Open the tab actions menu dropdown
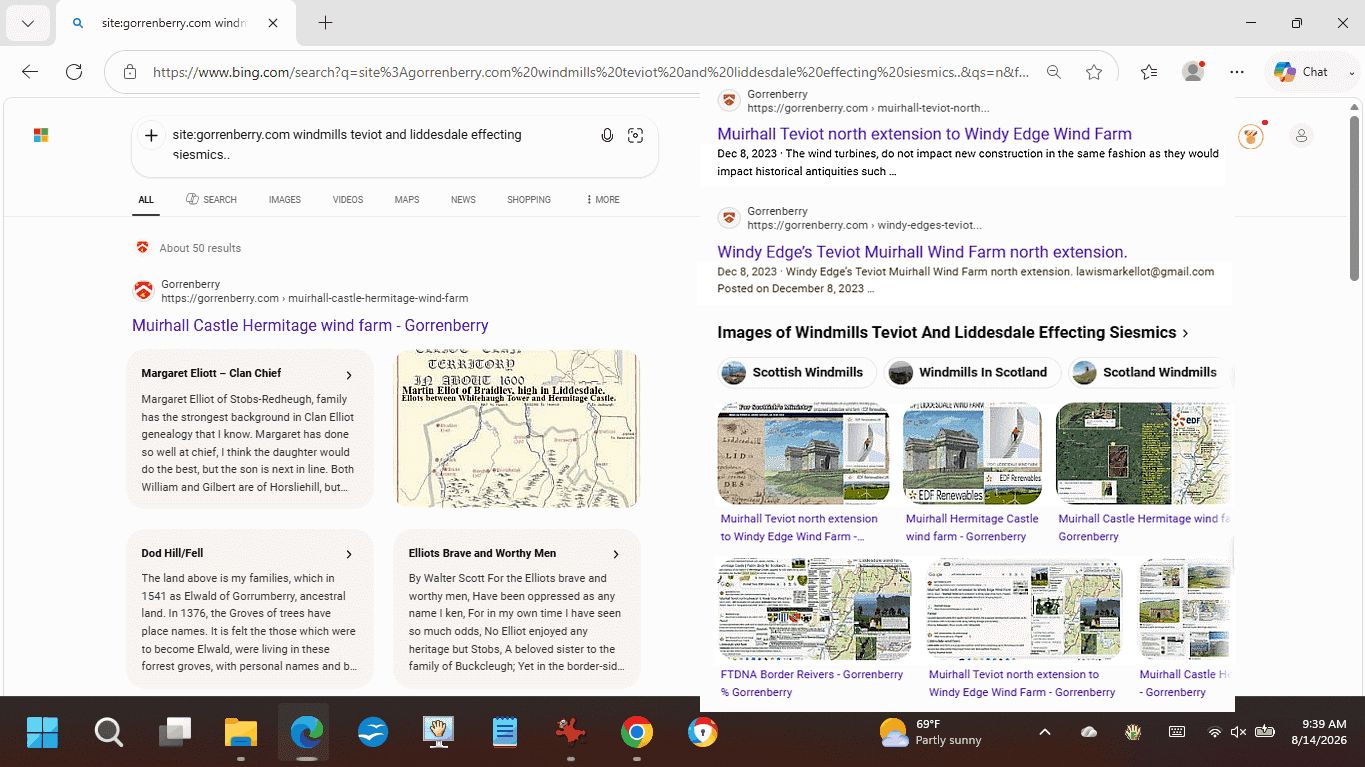The image size is (1365, 767). [x=27, y=23]
